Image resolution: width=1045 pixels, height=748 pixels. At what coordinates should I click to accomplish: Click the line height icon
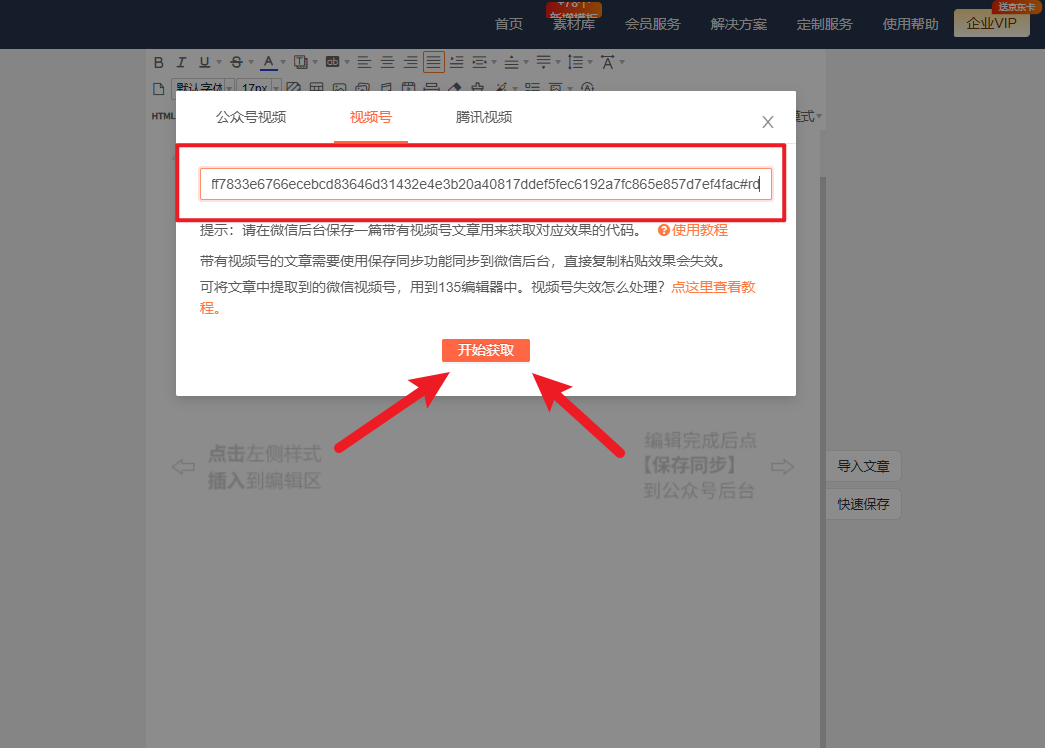575,62
